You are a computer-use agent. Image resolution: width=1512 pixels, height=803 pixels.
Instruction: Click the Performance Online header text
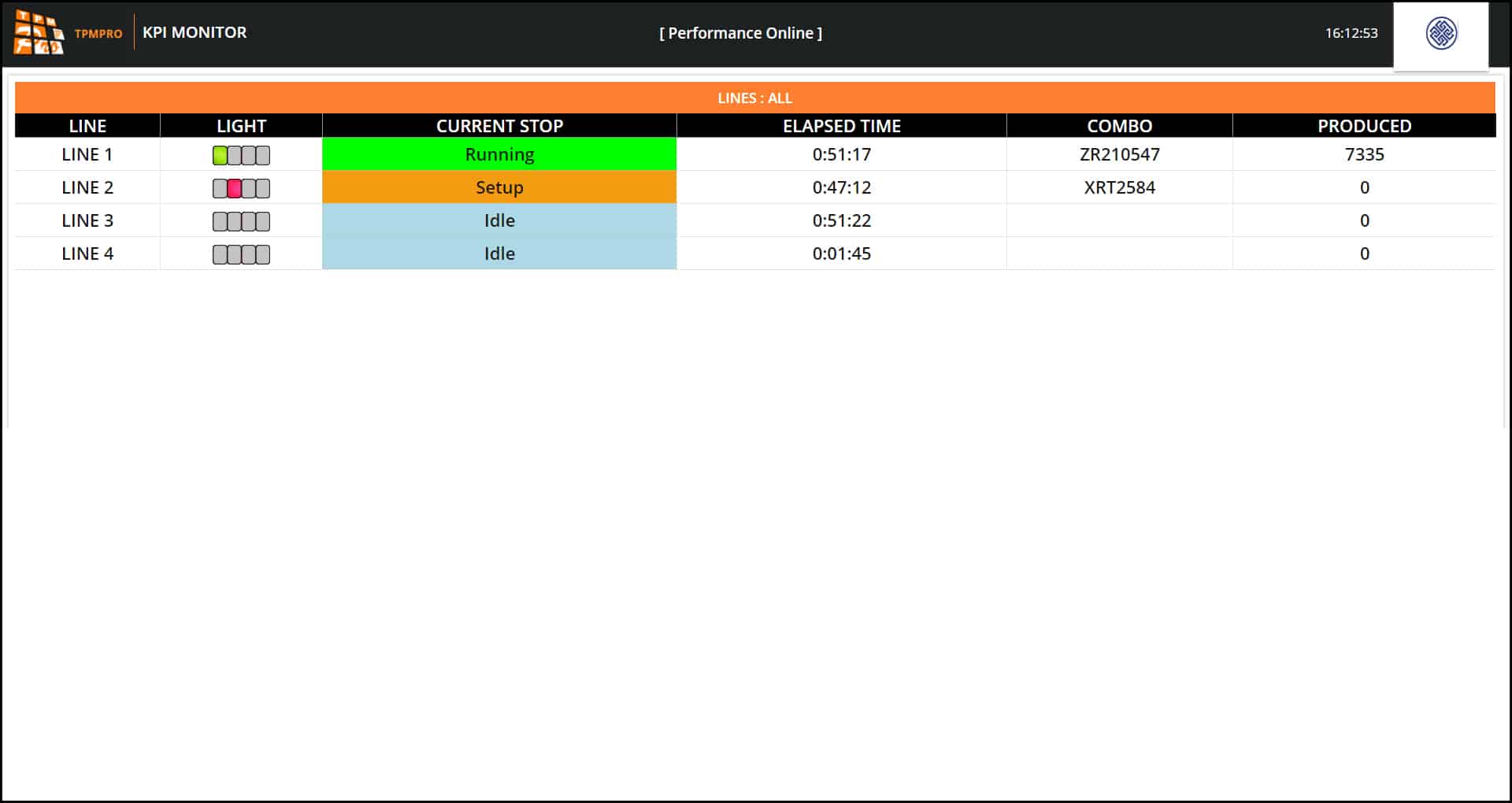tap(740, 33)
